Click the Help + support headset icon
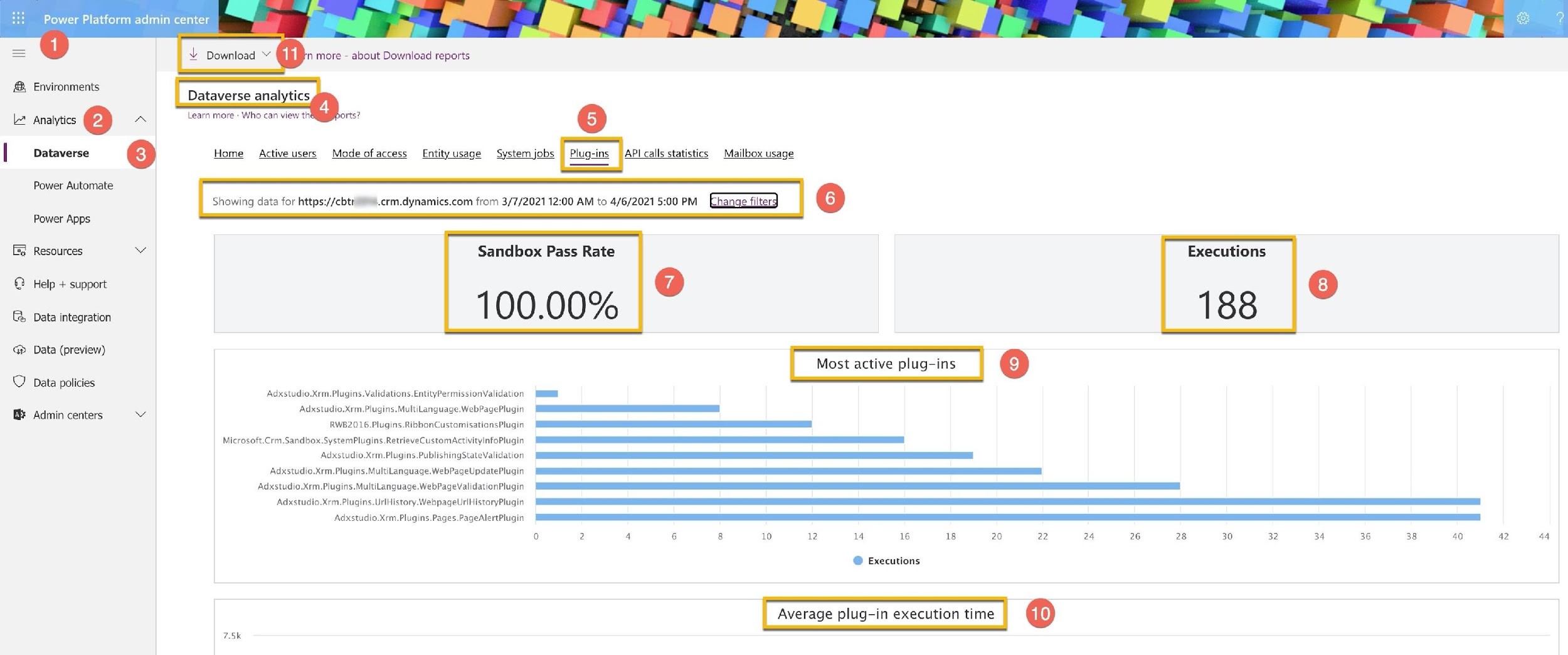The image size is (1568, 655). [19, 283]
